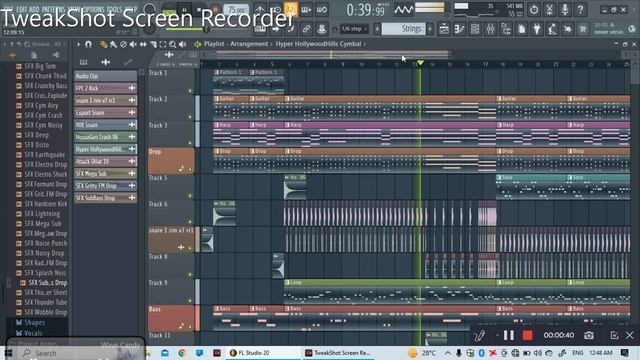This screenshot has width=640, height=360.
Task: Select the Audio Clip entry in picker
Action: coord(105,76)
